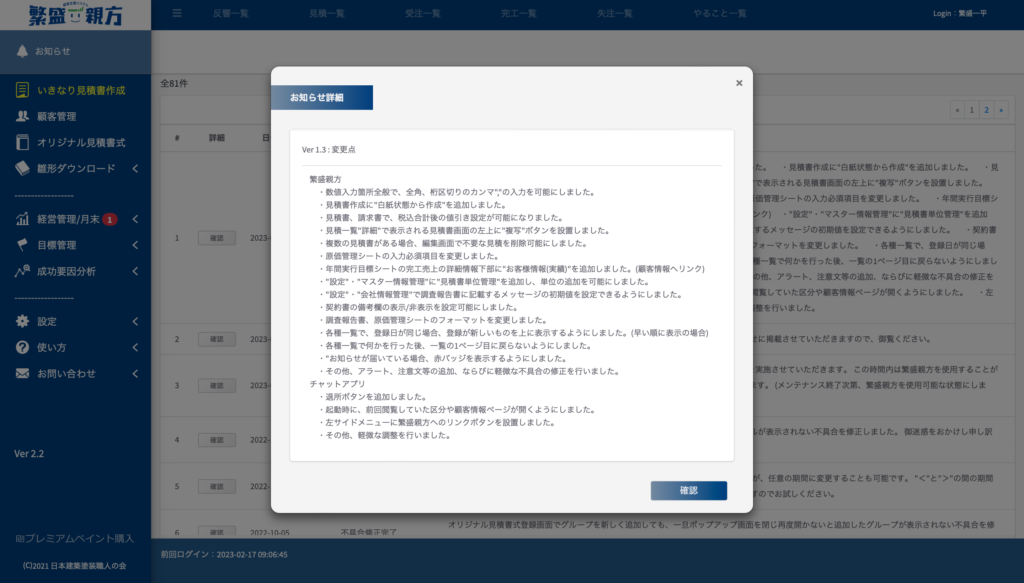
Task: Open オリジナル見積書式 sheet icon
Action: pyautogui.click(x=22, y=142)
